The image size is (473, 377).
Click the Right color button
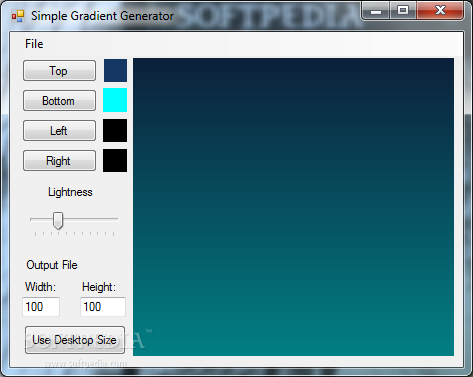coord(59,161)
